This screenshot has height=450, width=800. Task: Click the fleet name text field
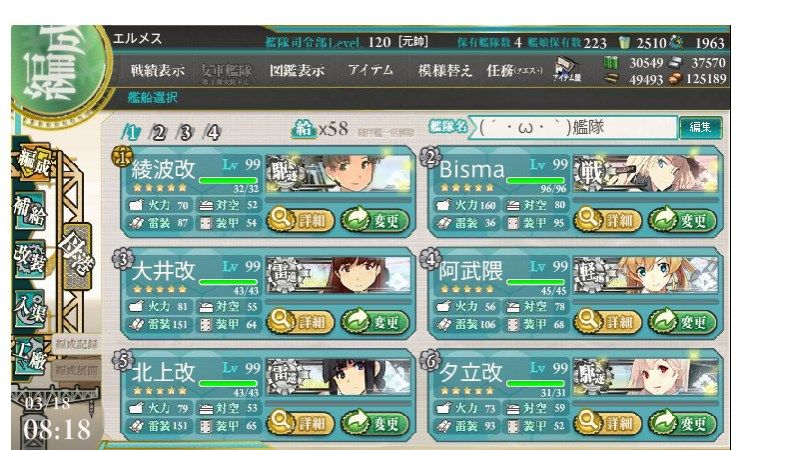pyautogui.click(x=574, y=127)
